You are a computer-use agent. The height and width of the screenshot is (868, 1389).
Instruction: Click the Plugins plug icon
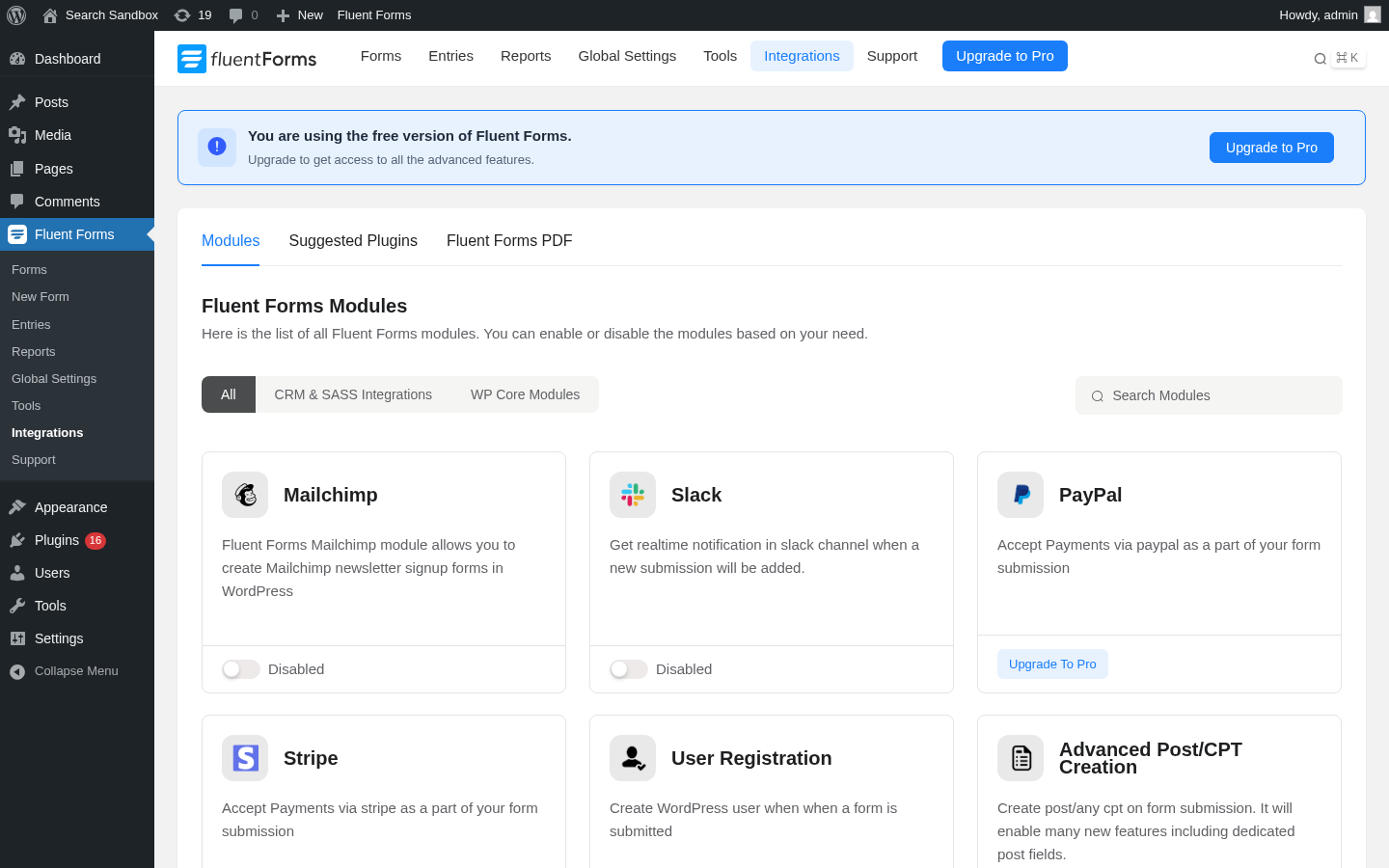pyautogui.click(x=17, y=540)
